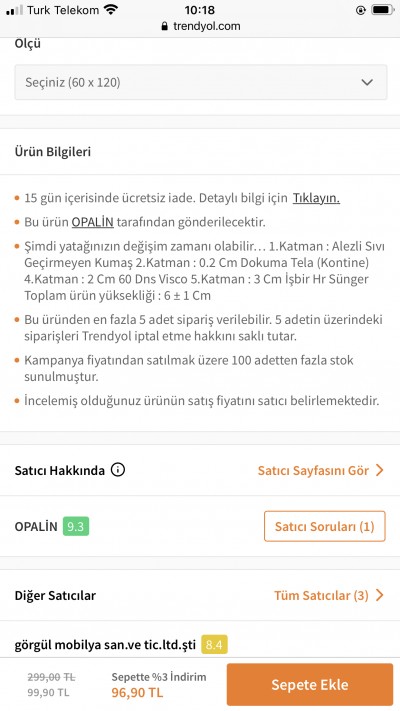Click the Tıklayın return details link
400x711 pixels.
click(316, 198)
